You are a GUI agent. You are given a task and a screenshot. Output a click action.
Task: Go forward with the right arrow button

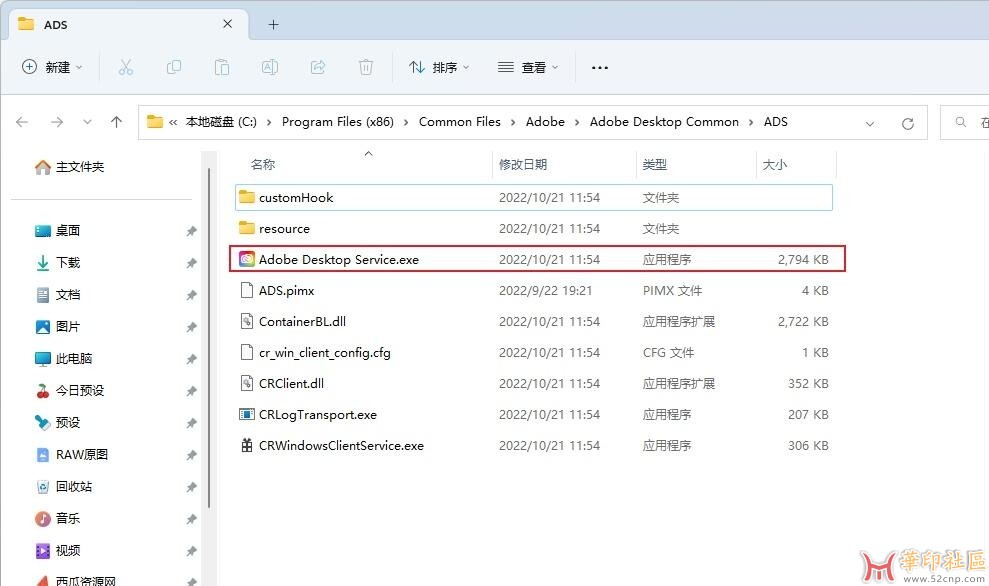click(57, 122)
